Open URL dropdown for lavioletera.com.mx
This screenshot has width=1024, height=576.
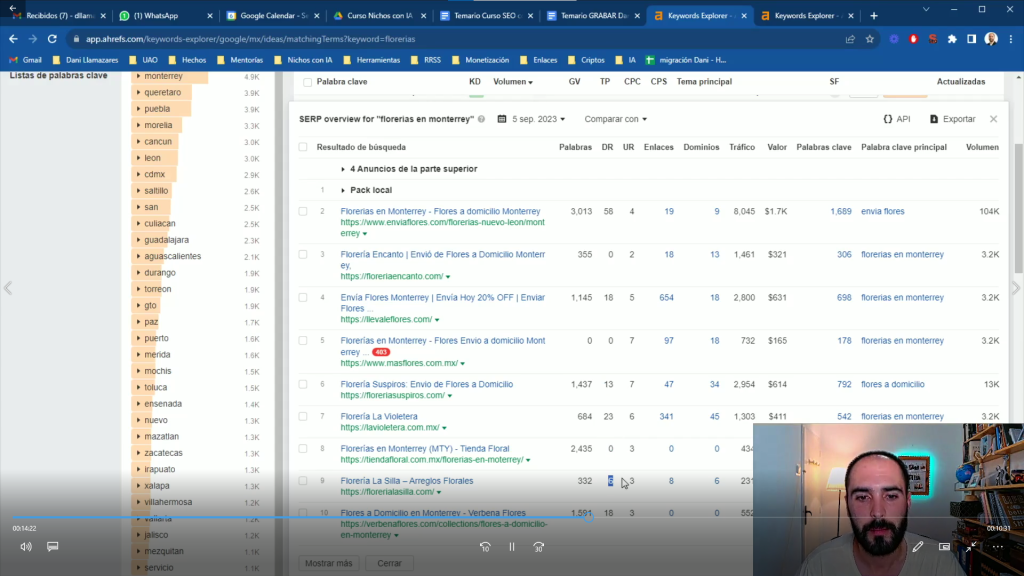pos(444,428)
